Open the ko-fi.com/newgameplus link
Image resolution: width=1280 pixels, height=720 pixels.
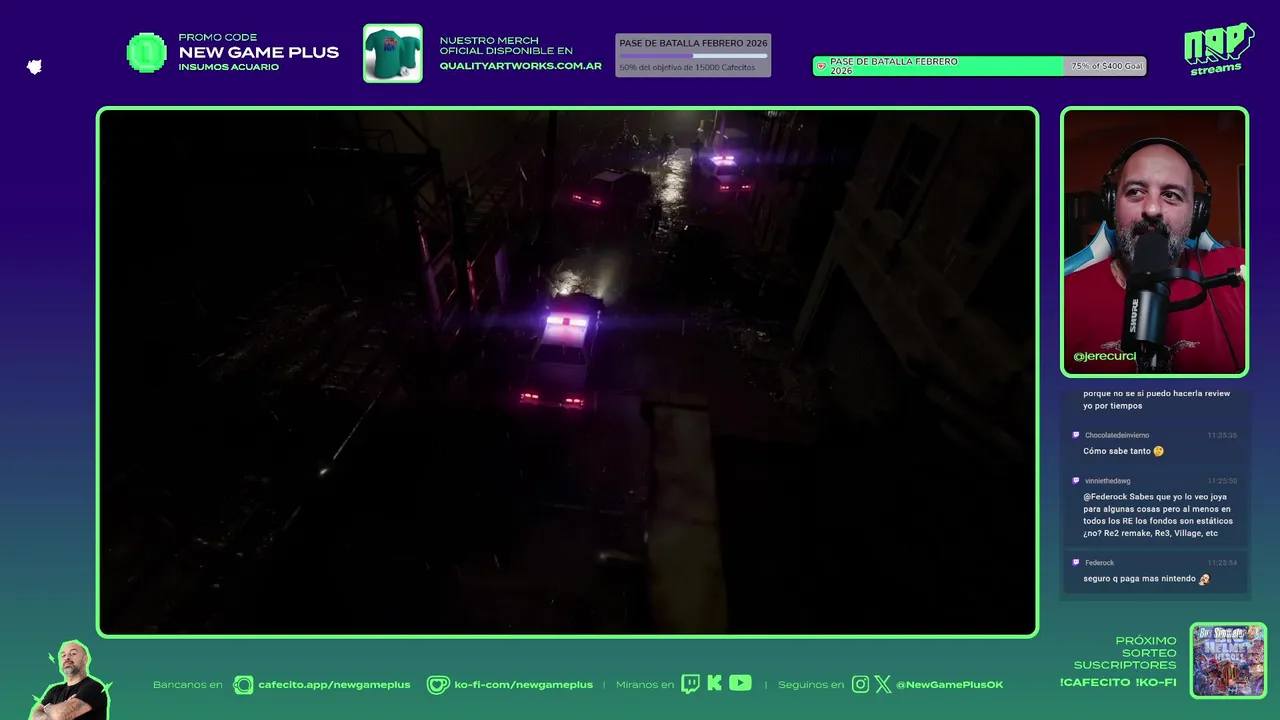pos(524,685)
